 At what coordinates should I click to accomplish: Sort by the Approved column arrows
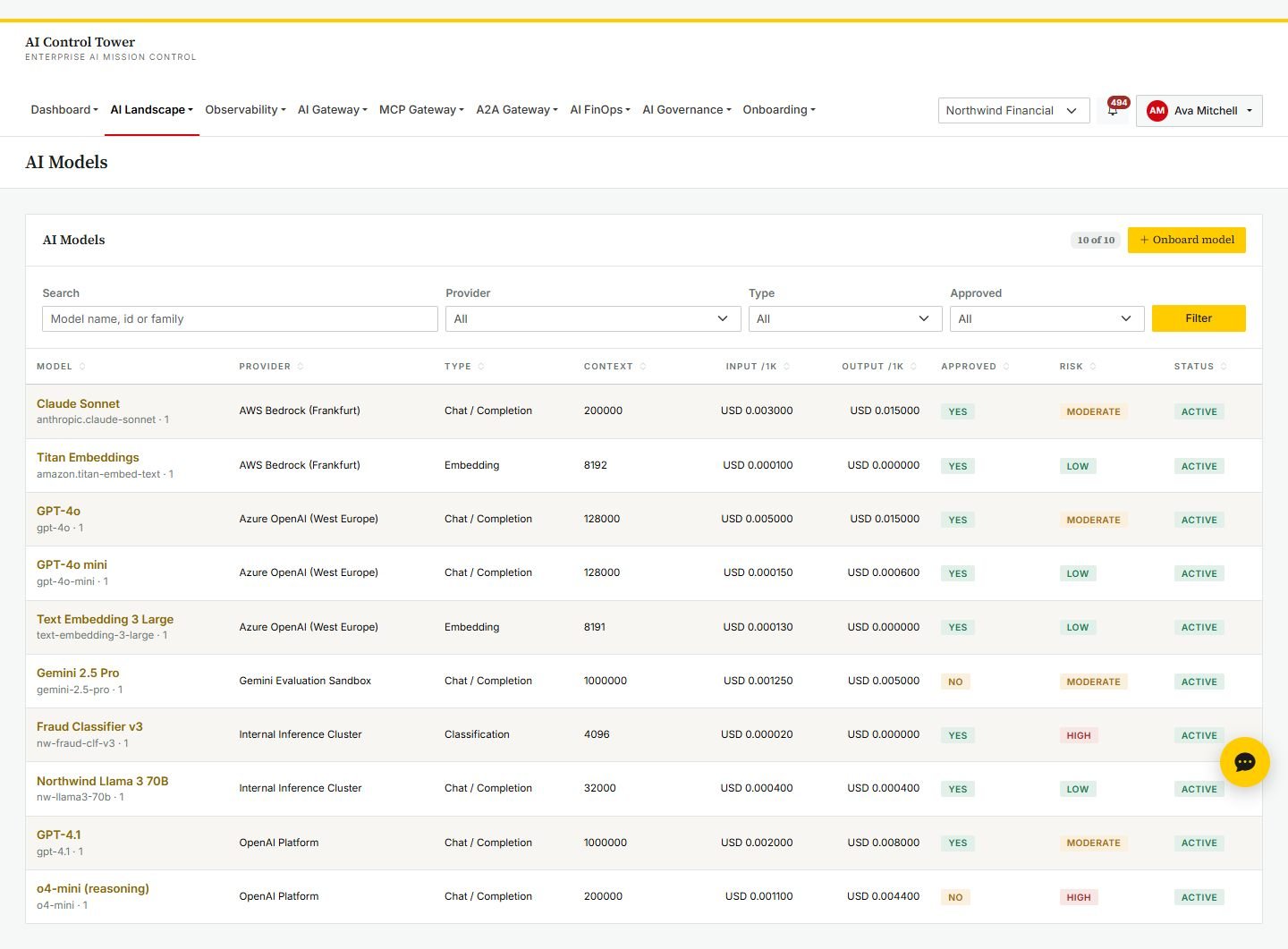1006,367
